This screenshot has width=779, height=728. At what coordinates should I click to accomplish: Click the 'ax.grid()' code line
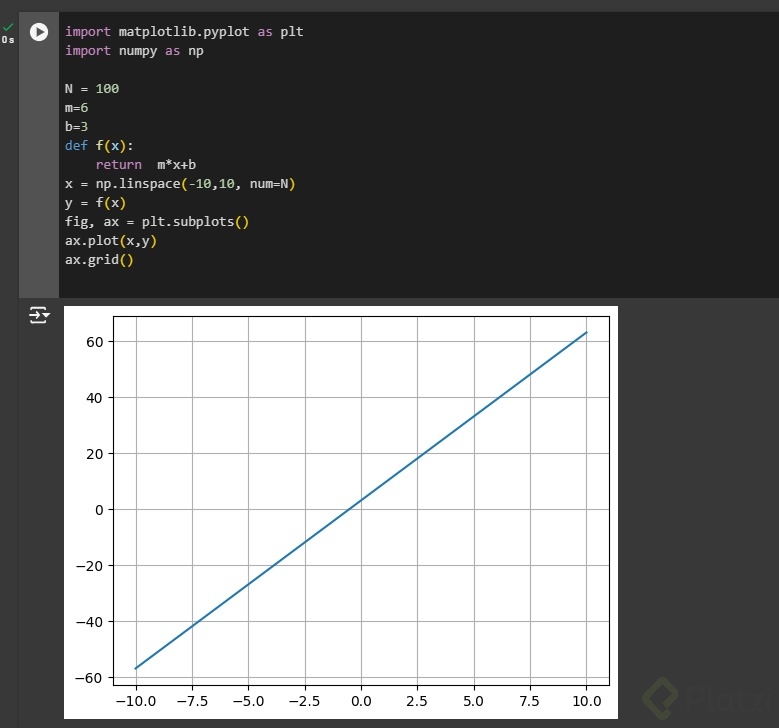click(99, 260)
